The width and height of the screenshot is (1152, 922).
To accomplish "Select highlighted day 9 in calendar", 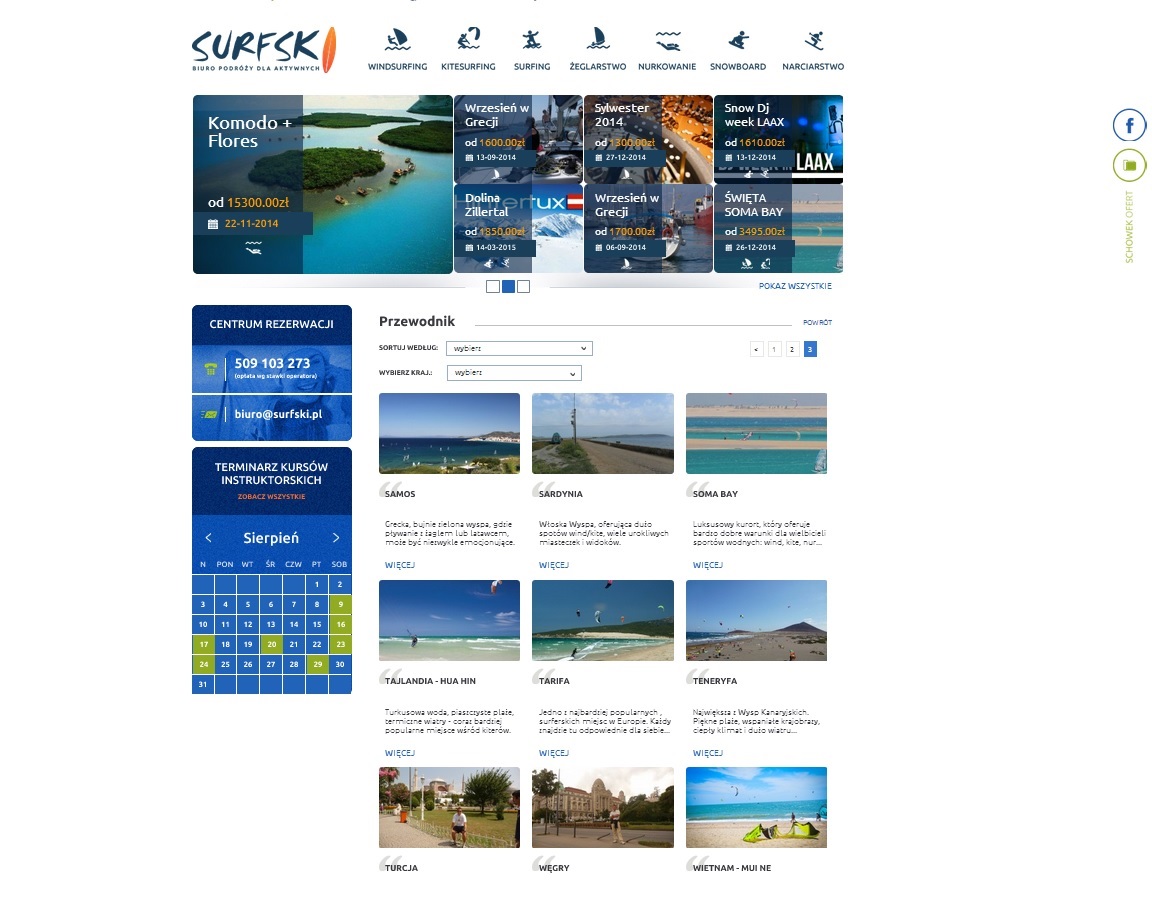I will 340,605.
